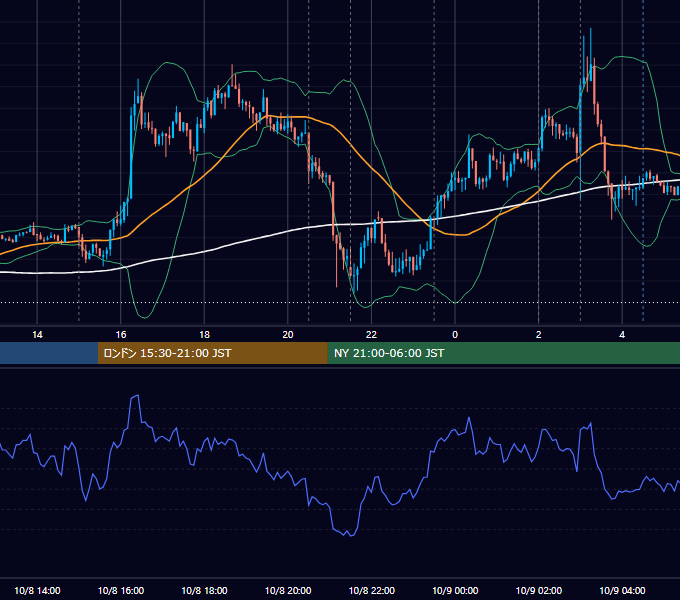Click the 10/8 22:00 label on the oscillator axis
Viewport: 680px width, 600px height.
click(x=372, y=590)
